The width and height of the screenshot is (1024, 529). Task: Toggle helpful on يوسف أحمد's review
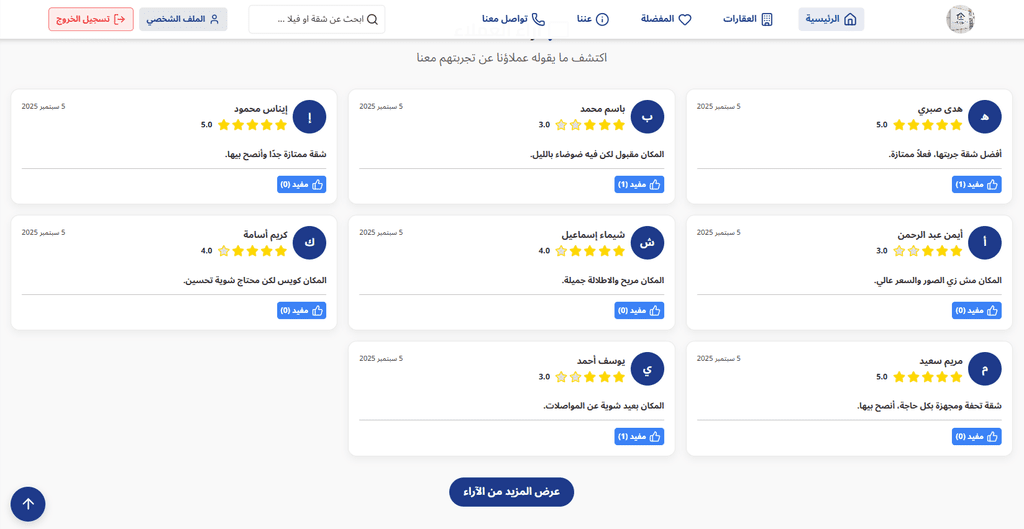pyautogui.click(x=639, y=437)
